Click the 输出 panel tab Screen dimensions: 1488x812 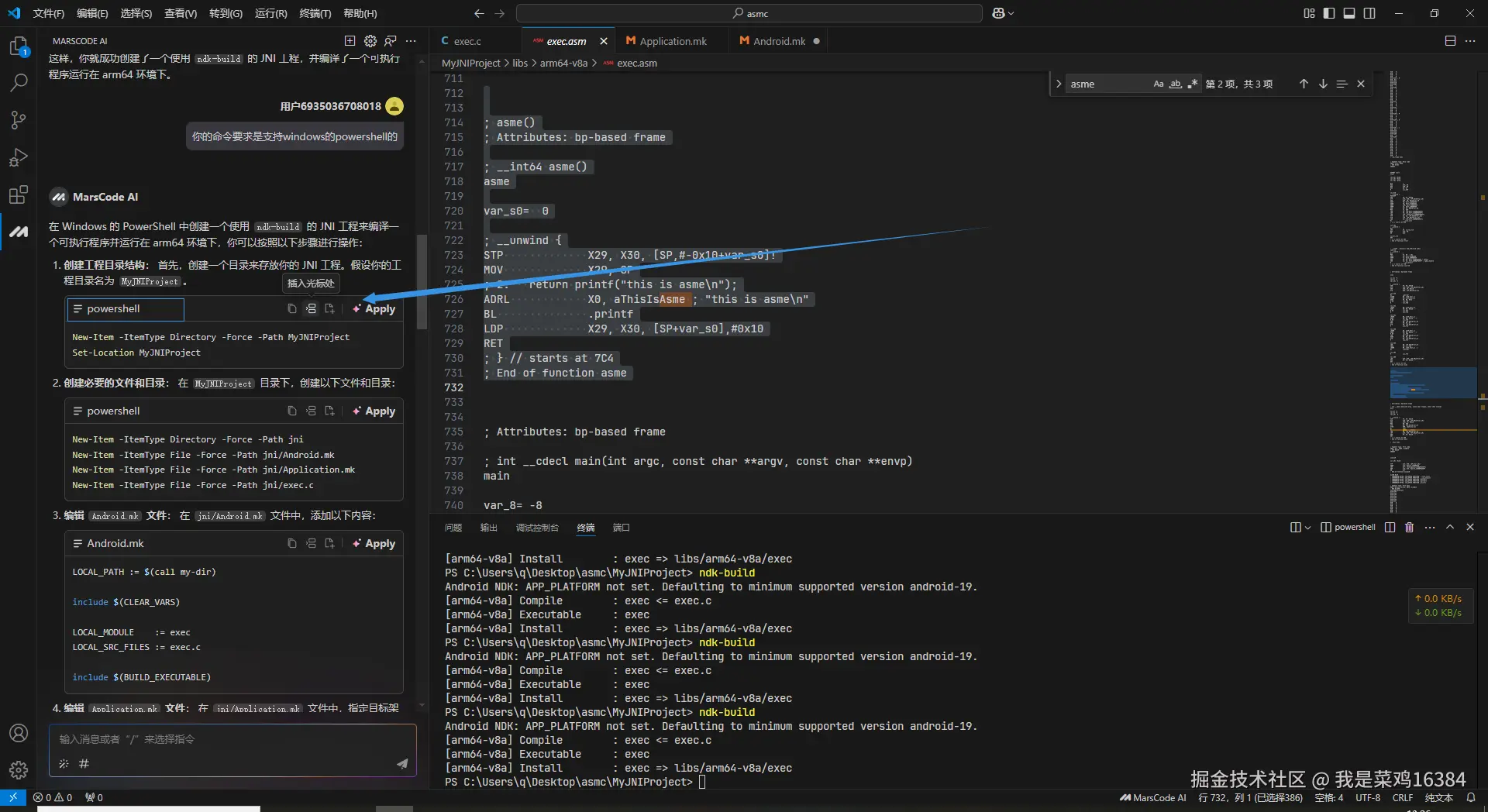[x=488, y=528]
